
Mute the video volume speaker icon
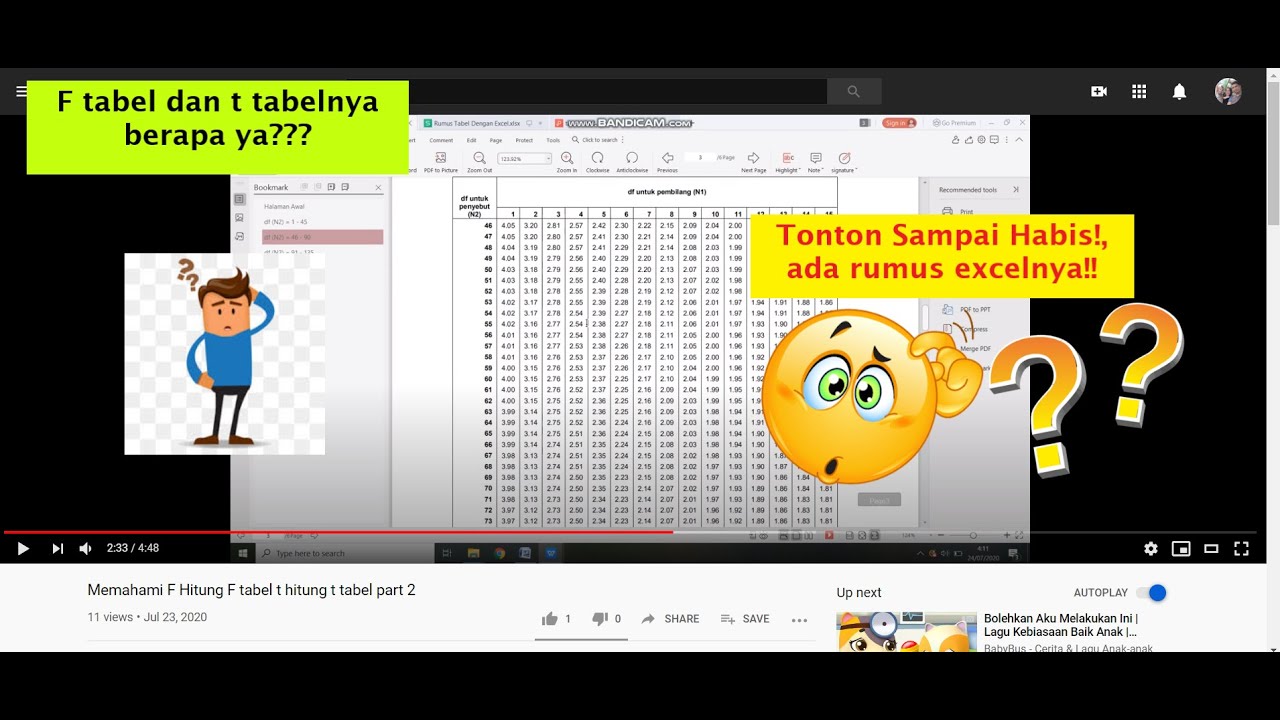point(86,548)
